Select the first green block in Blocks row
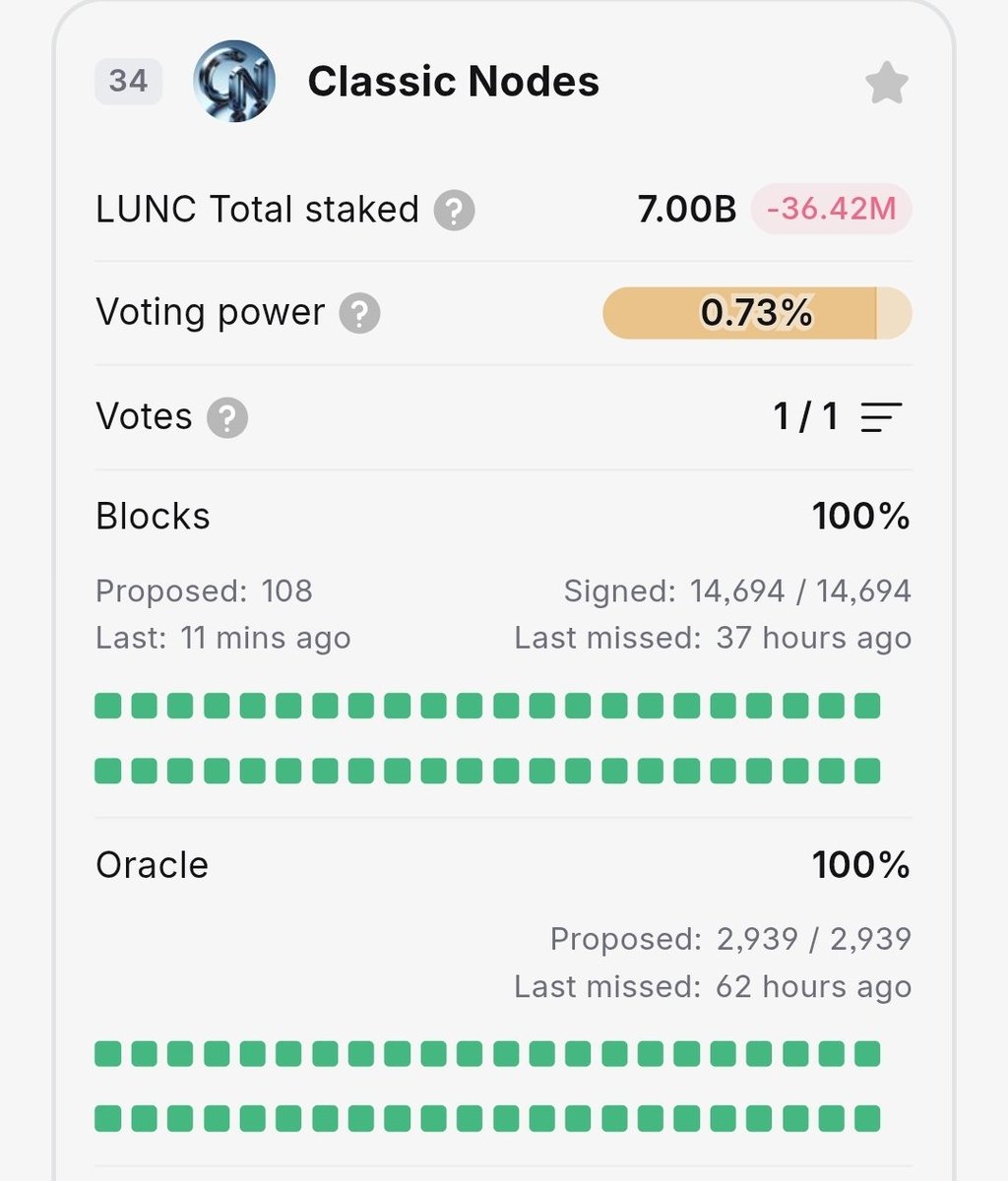This screenshot has height=1181, width=1008. (108, 706)
